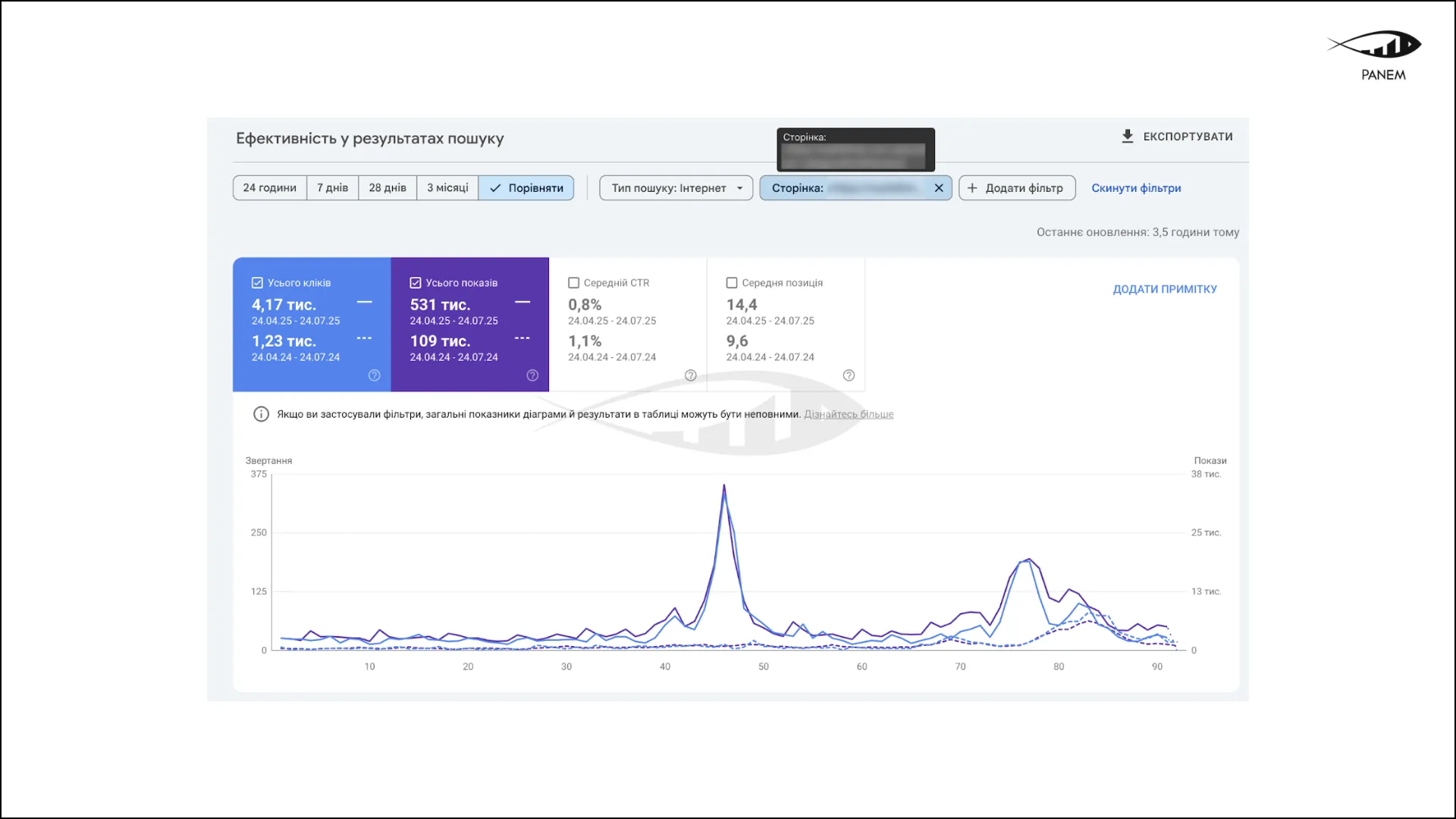The height and width of the screenshot is (819, 1456).
Task: Enable the Середня позиція checkbox
Action: pos(732,283)
